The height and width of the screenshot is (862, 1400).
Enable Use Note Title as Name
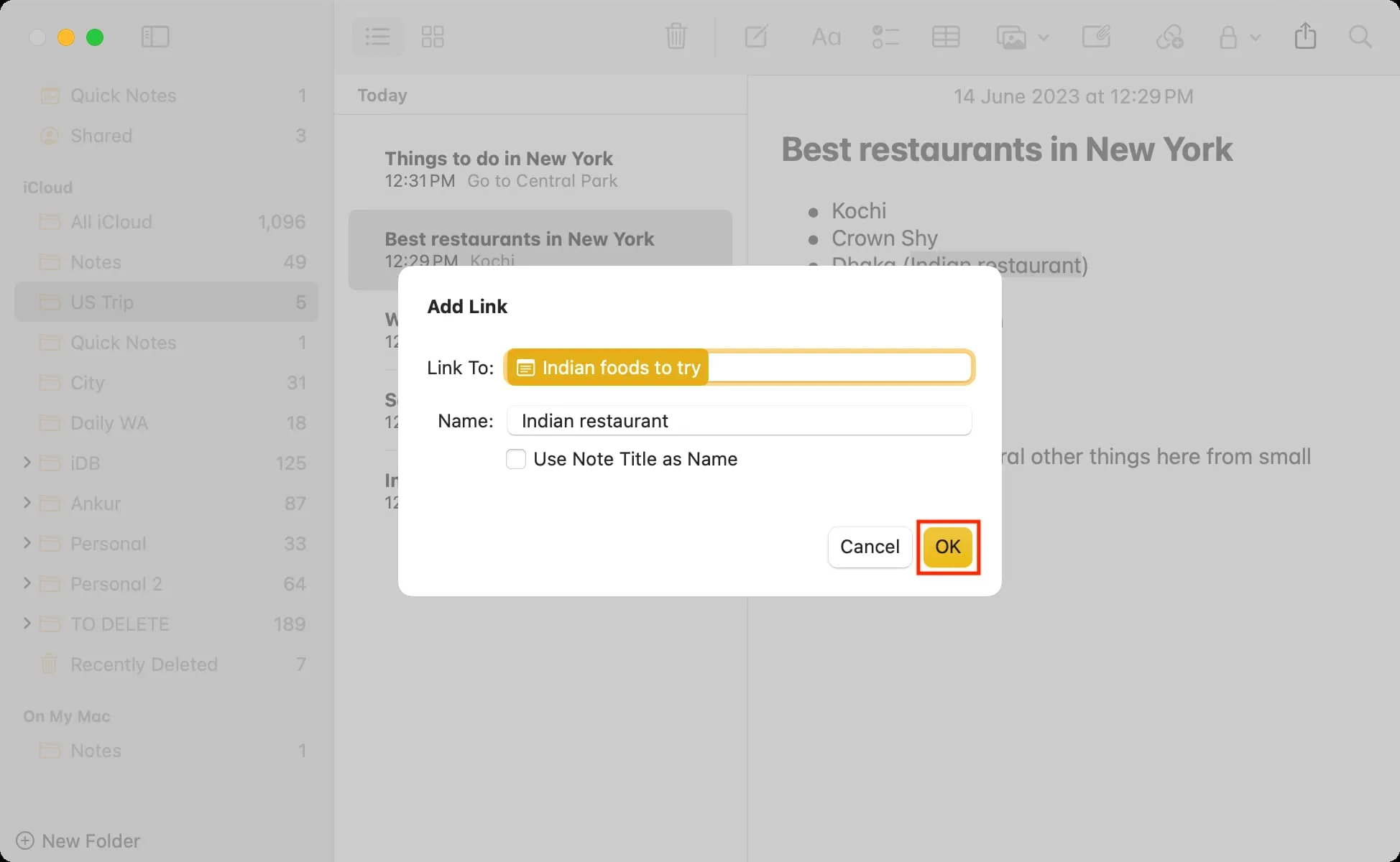[516, 459]
